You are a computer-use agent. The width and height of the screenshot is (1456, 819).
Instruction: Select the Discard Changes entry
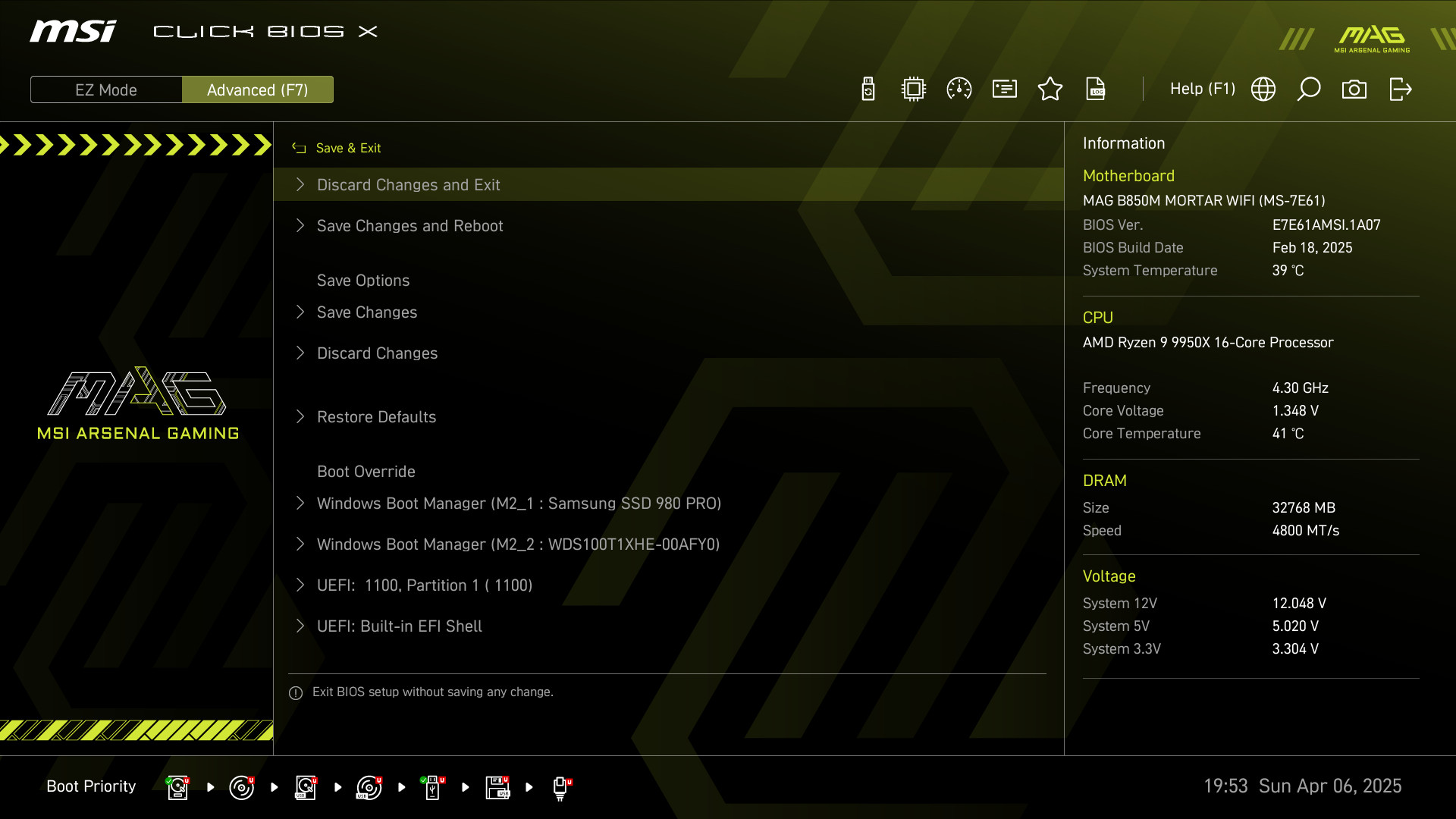pyautogui.click(x=668, y=353)
